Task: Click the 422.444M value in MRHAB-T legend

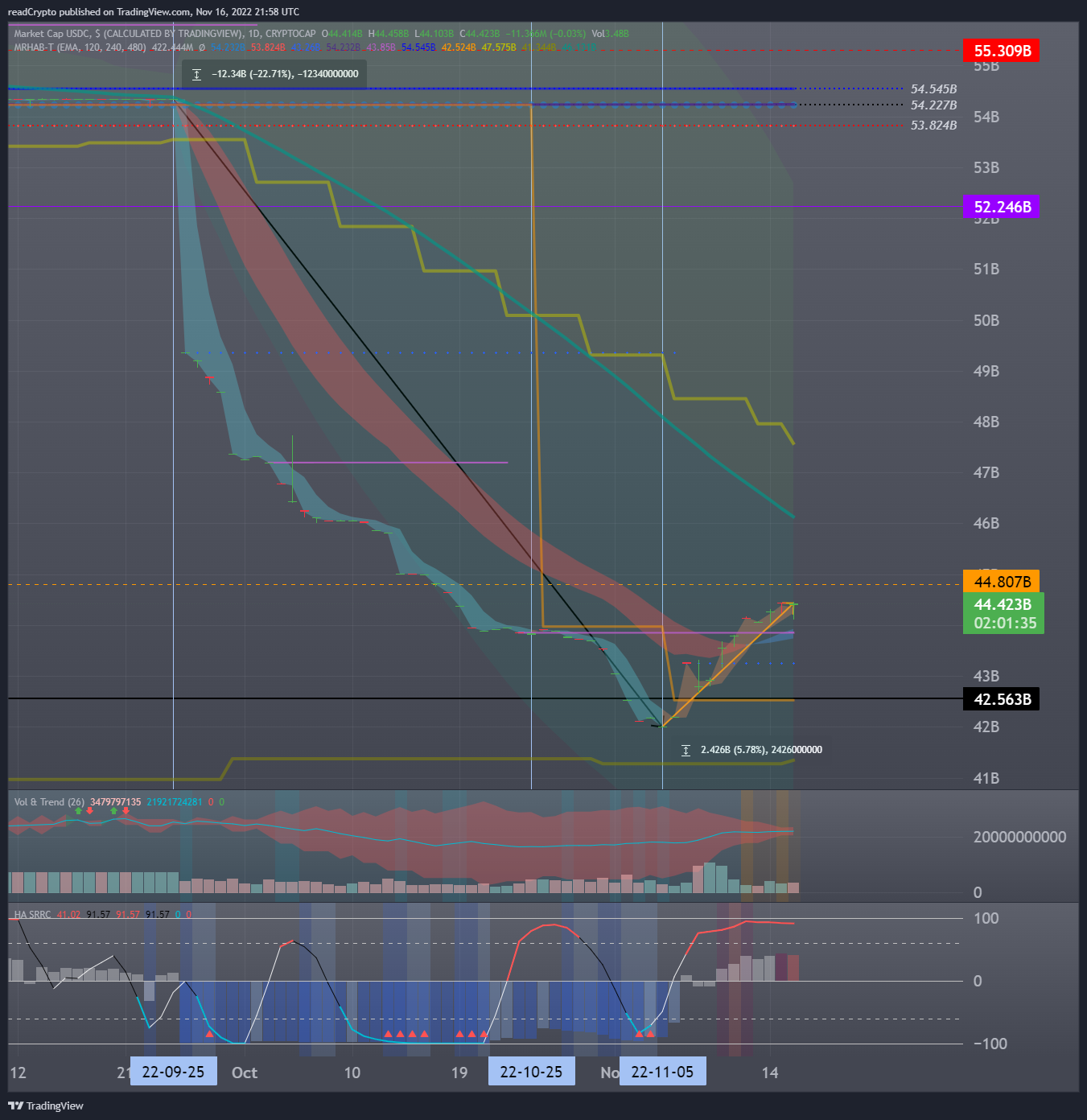Action: (173, 47)
